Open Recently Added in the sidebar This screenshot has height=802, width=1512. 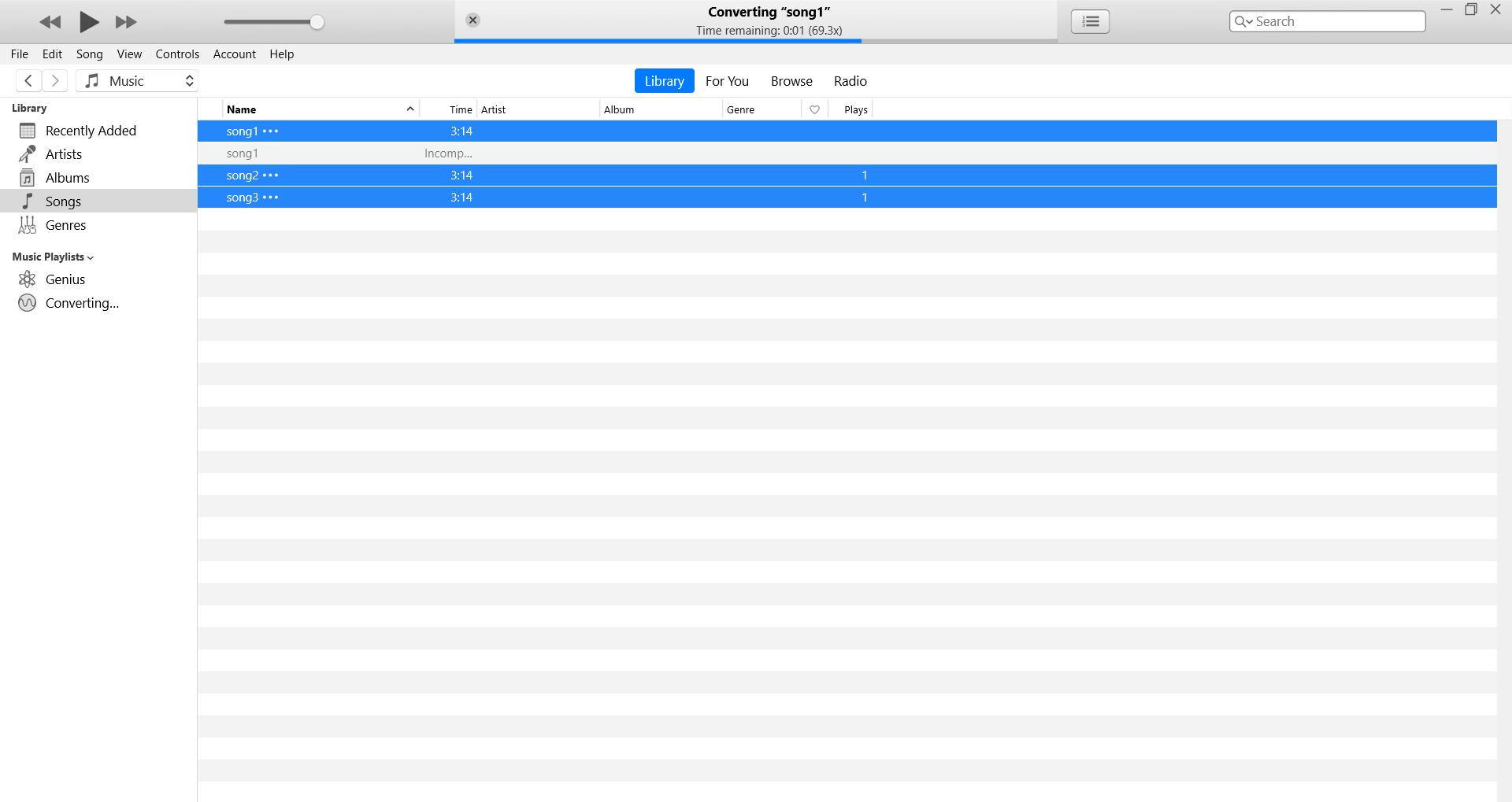[x=90, y=131]
